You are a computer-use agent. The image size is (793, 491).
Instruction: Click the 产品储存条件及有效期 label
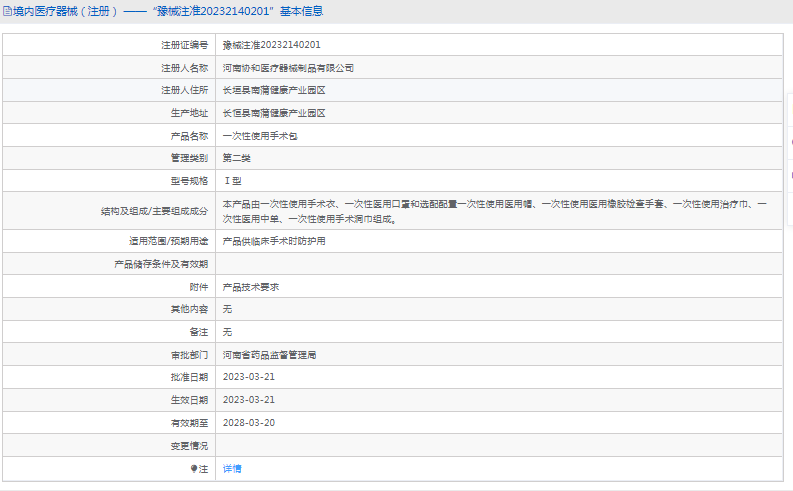click(161, 264)
